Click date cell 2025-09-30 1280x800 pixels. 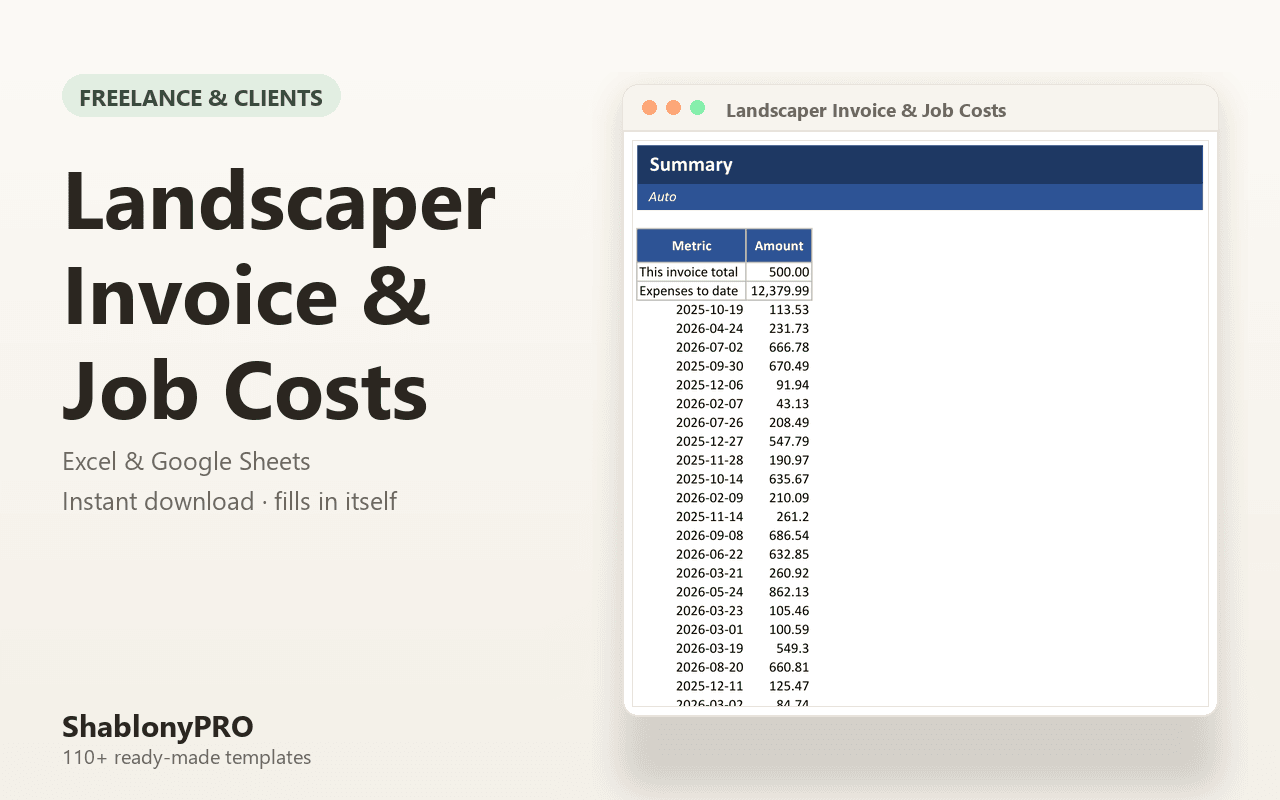point(710,366)
